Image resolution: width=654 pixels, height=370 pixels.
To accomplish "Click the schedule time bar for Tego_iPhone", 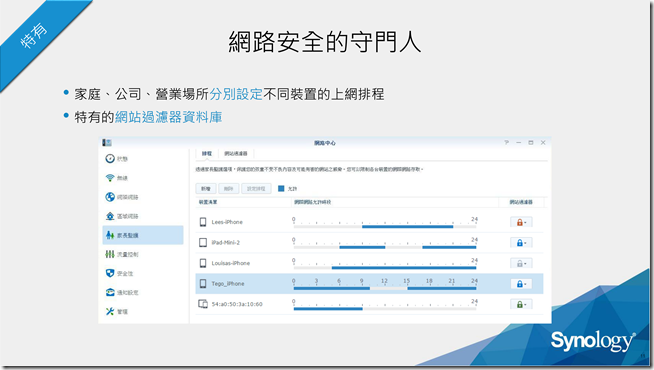I will [x=385, y=288].
